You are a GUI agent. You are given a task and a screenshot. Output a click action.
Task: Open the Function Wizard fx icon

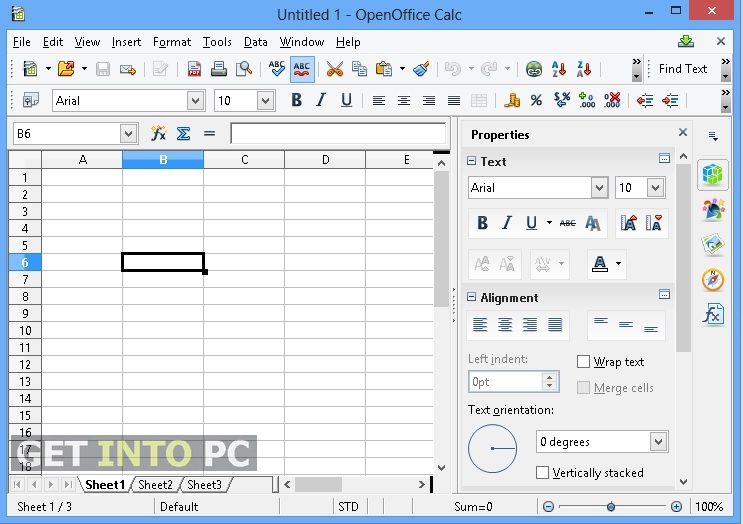(x=158, y=134)
